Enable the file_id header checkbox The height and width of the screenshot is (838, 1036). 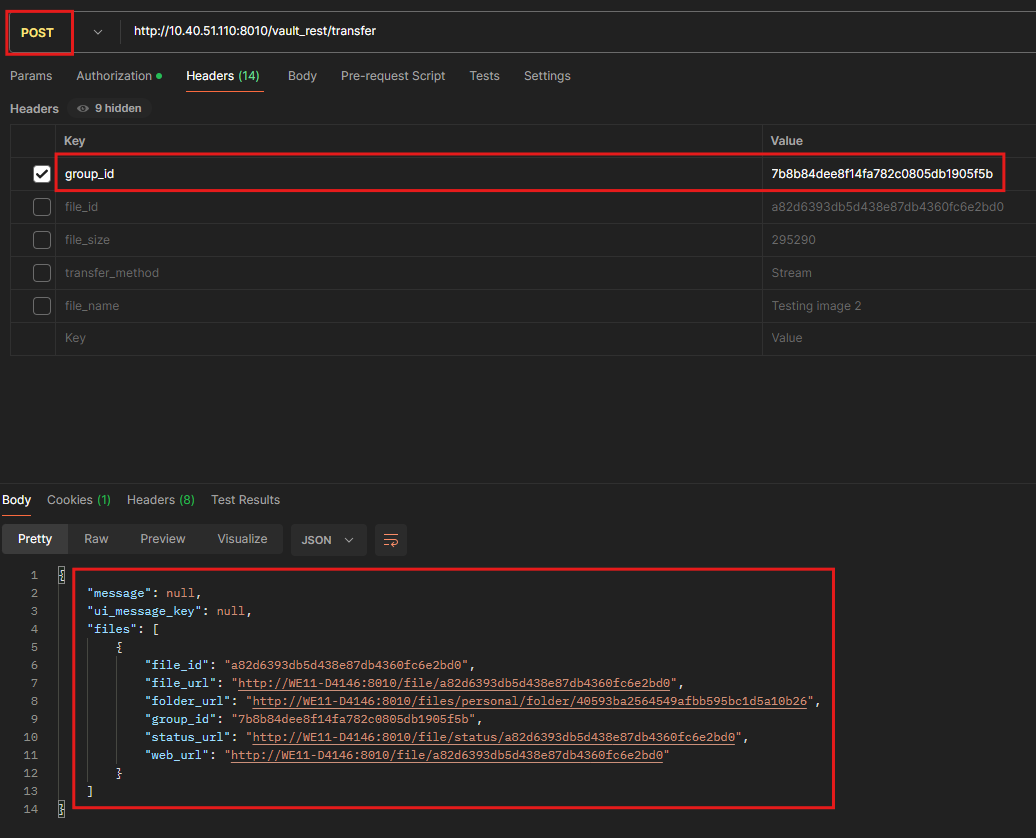(x=42, y=207)
